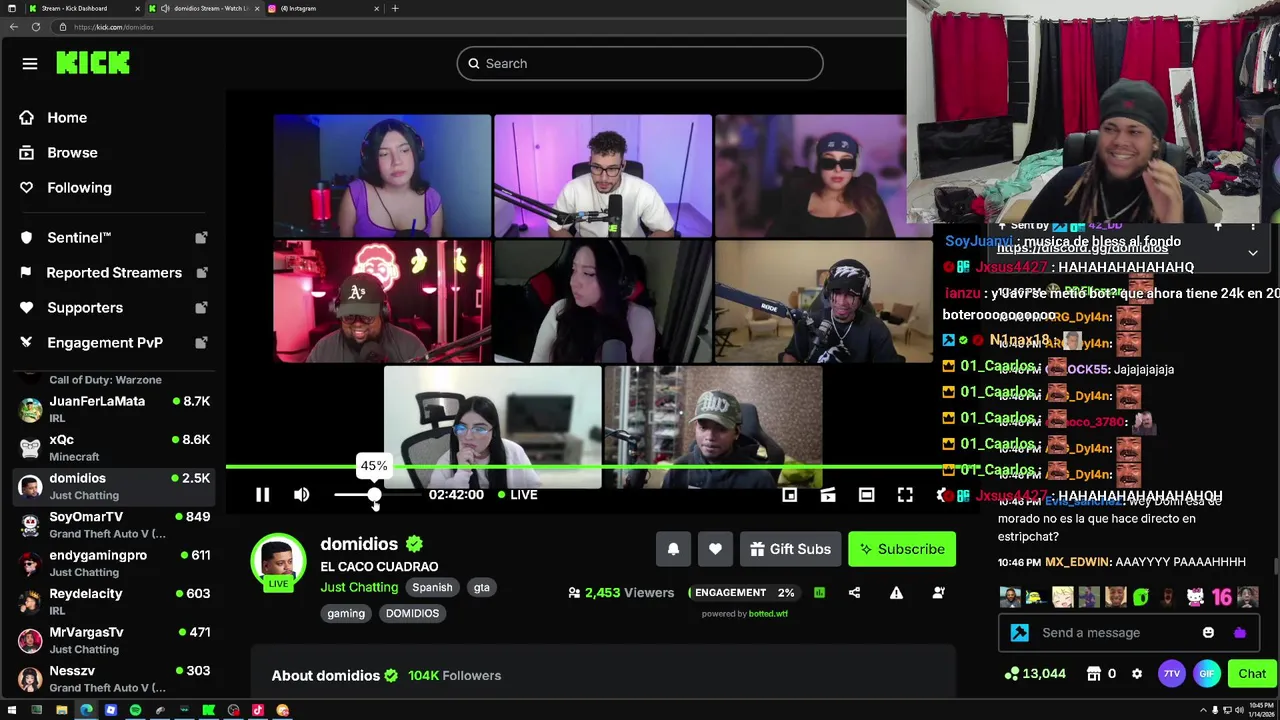Go back in the browser
The image size is (1280, 720).
tap(13, 27)
